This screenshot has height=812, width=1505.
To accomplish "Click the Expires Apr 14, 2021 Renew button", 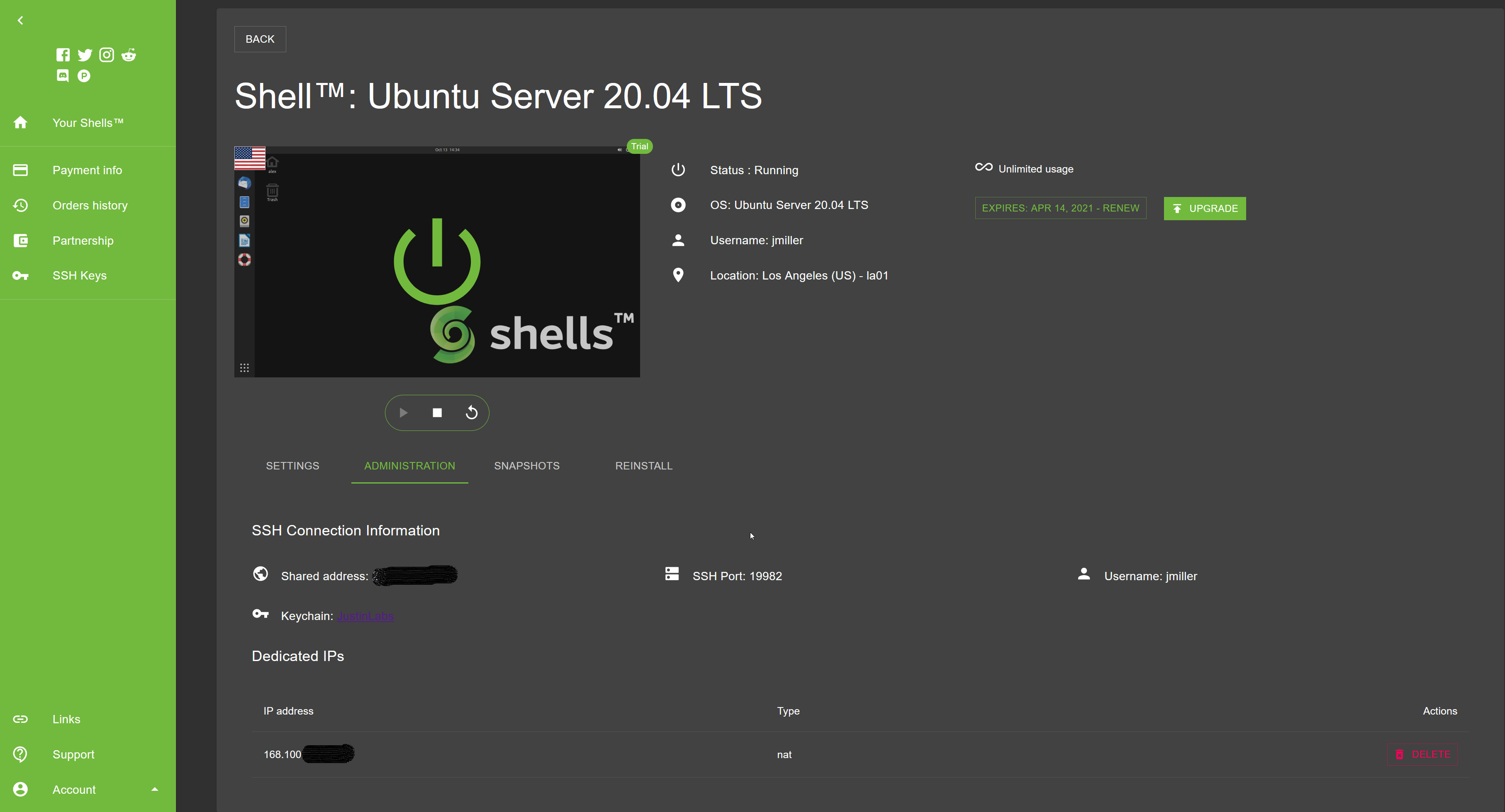I will click(x=1060, y=209).
